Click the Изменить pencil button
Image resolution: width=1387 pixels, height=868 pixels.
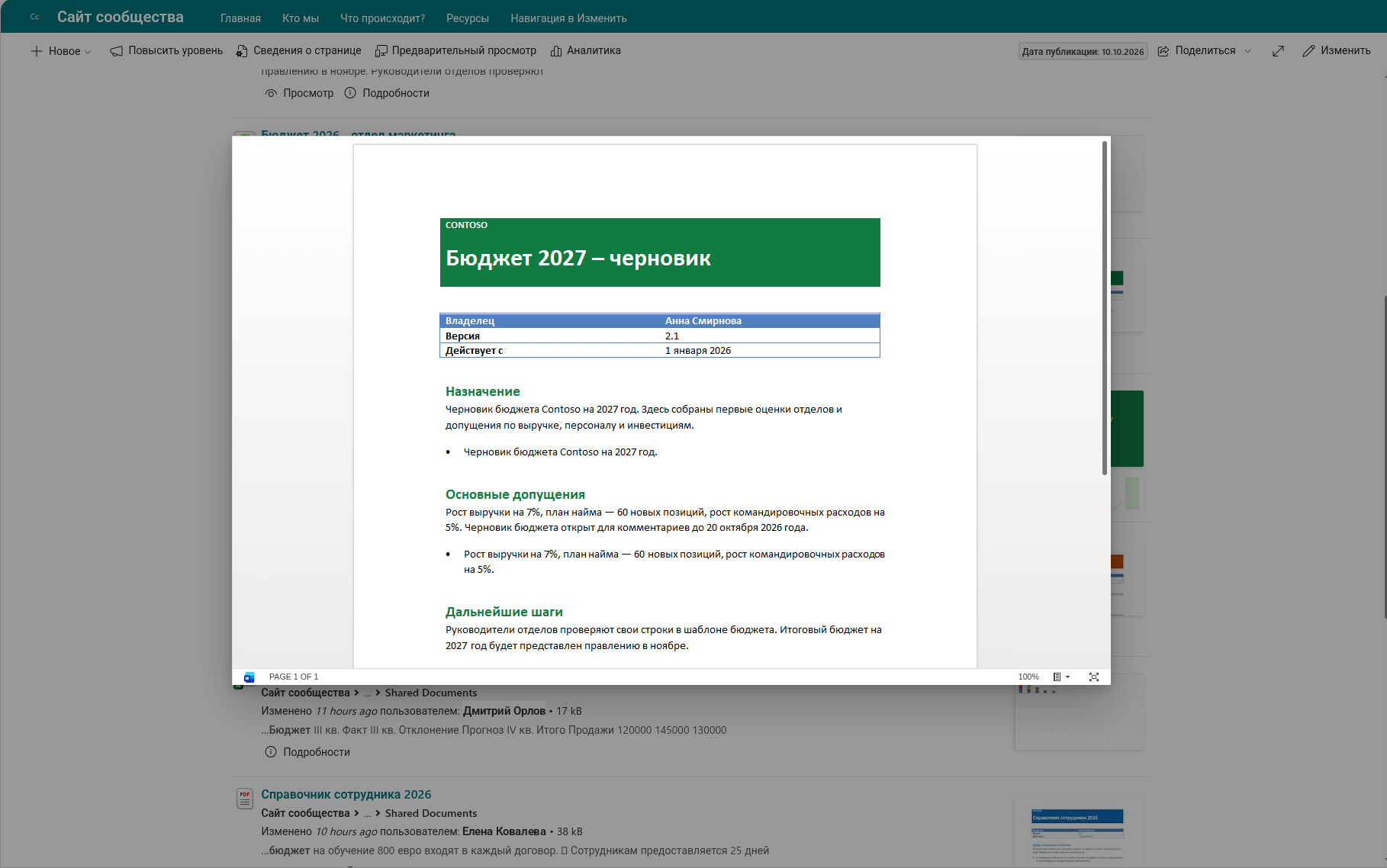point(1337,51)
